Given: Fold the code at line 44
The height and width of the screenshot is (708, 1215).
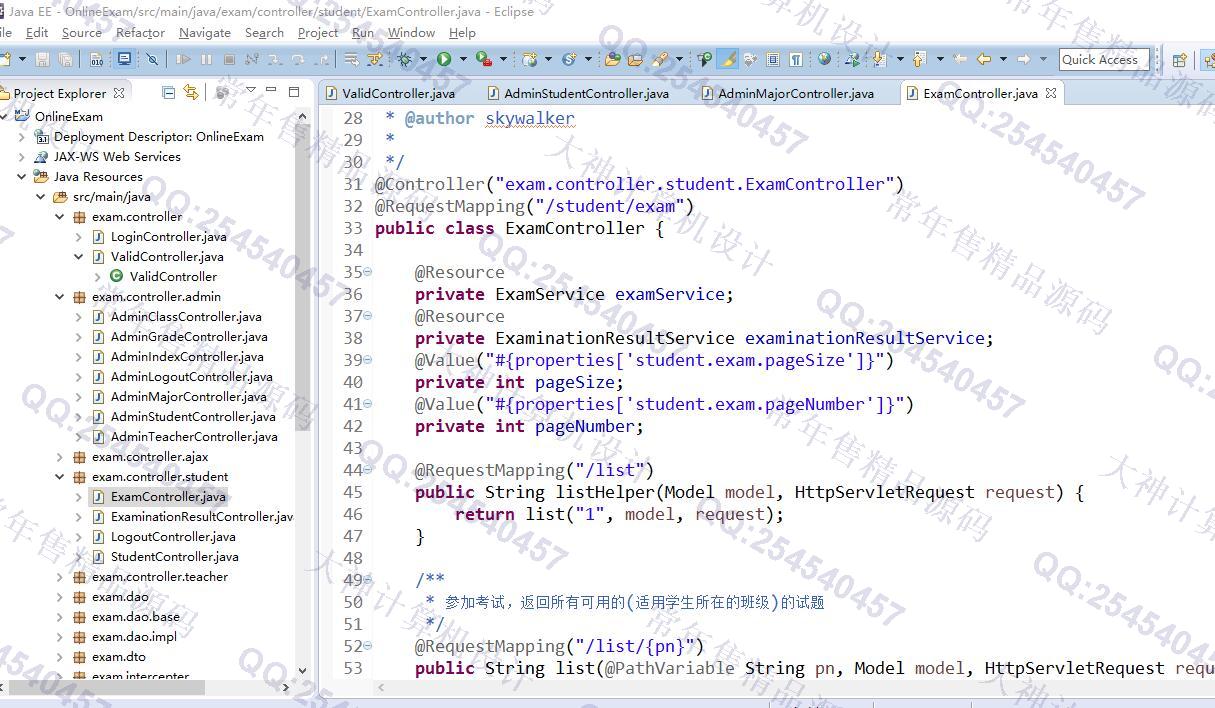Looking at the screenshot, I should (x=368, y=470).
